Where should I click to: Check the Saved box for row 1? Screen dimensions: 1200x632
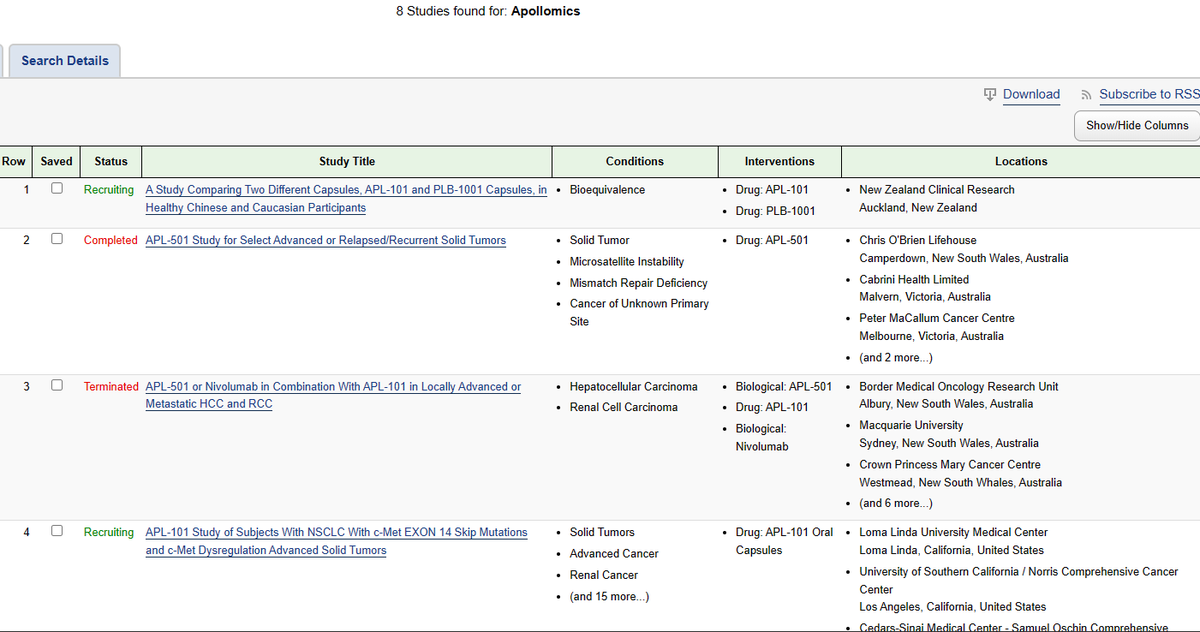pyautogui.click(x=57, y=188)
